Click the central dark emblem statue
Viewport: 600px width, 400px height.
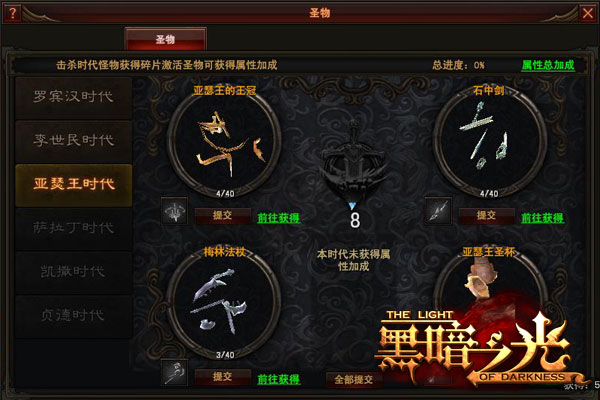(x=354, y=159)
